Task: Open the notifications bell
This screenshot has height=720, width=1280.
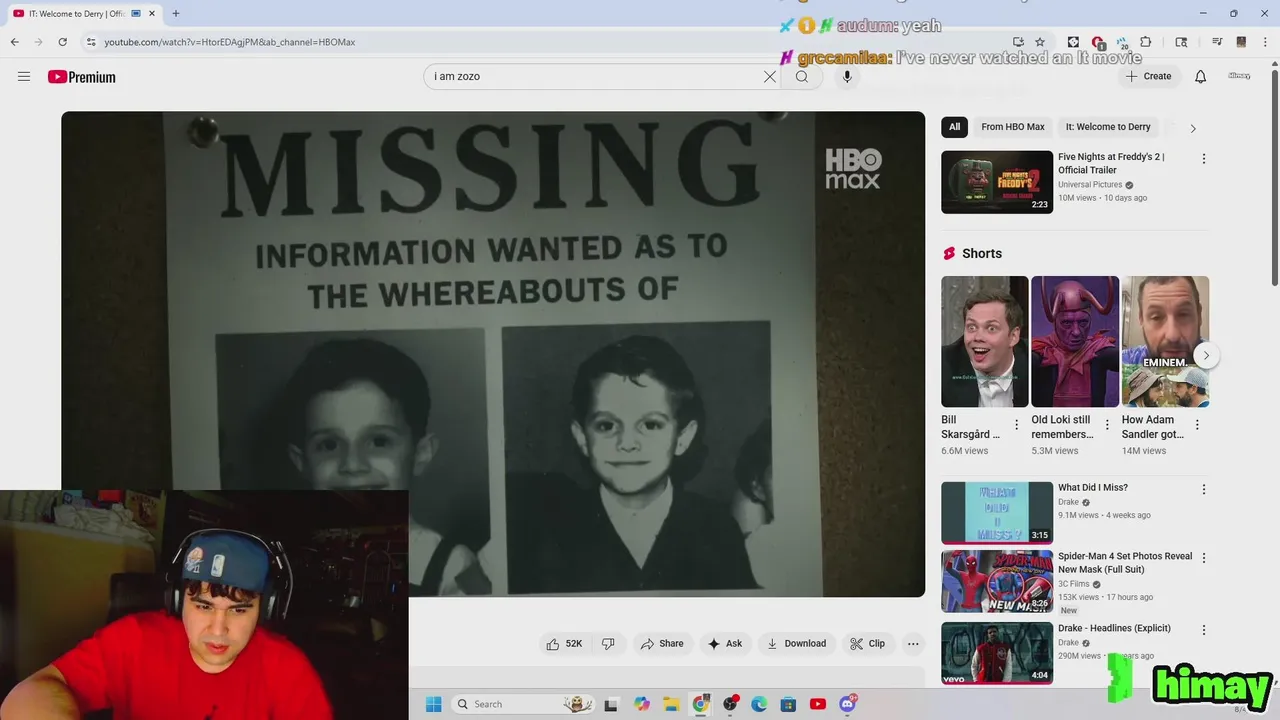Action: click(1201, 76)
